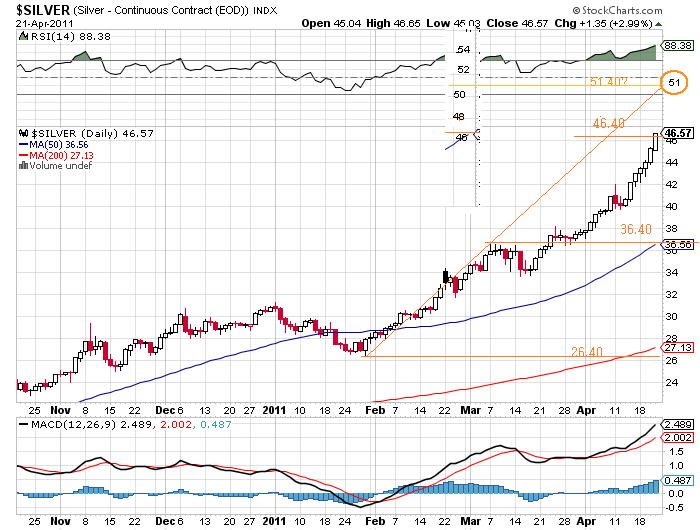The height and width of the screenshot is (530, 700).
Task: Click the High 46.65 value
Action: click(x=393, y=23)
